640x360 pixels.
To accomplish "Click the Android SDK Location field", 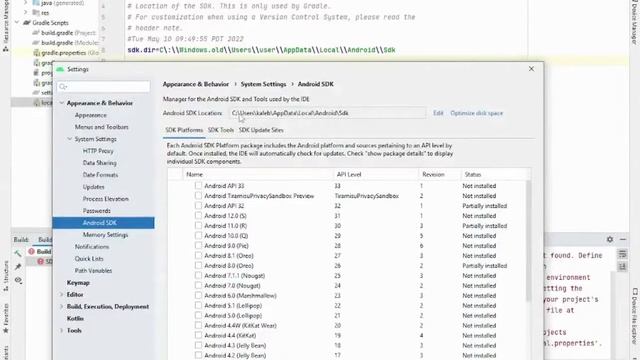I will click(327, 113).
